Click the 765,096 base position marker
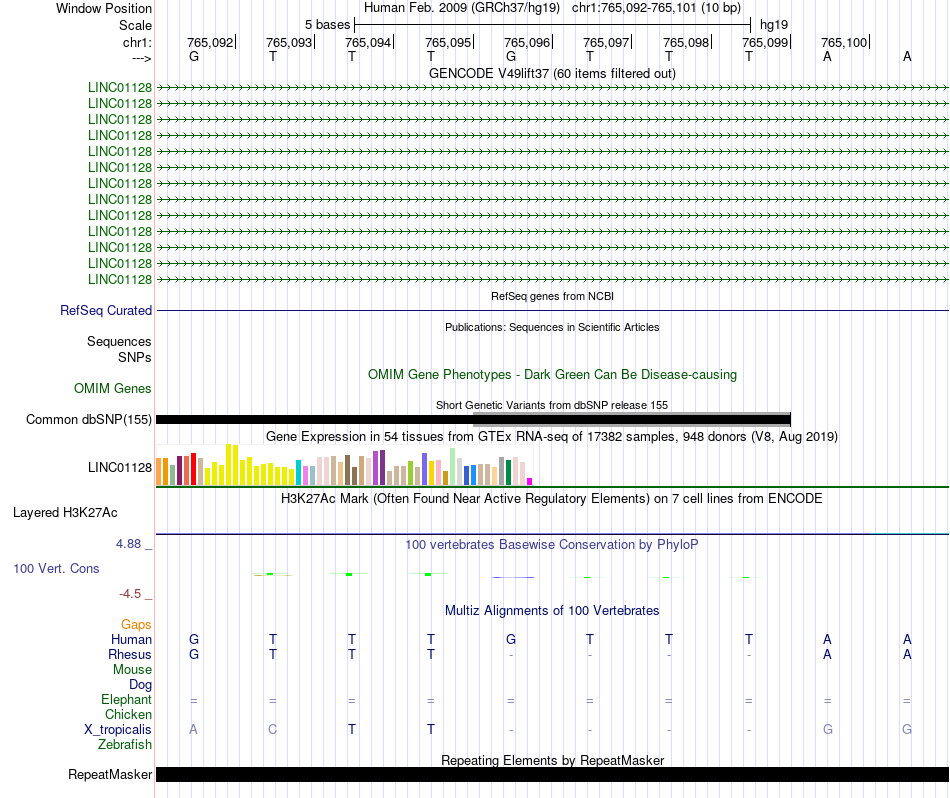The height and width of the screenshot is (798, 950). coord(527,42)
